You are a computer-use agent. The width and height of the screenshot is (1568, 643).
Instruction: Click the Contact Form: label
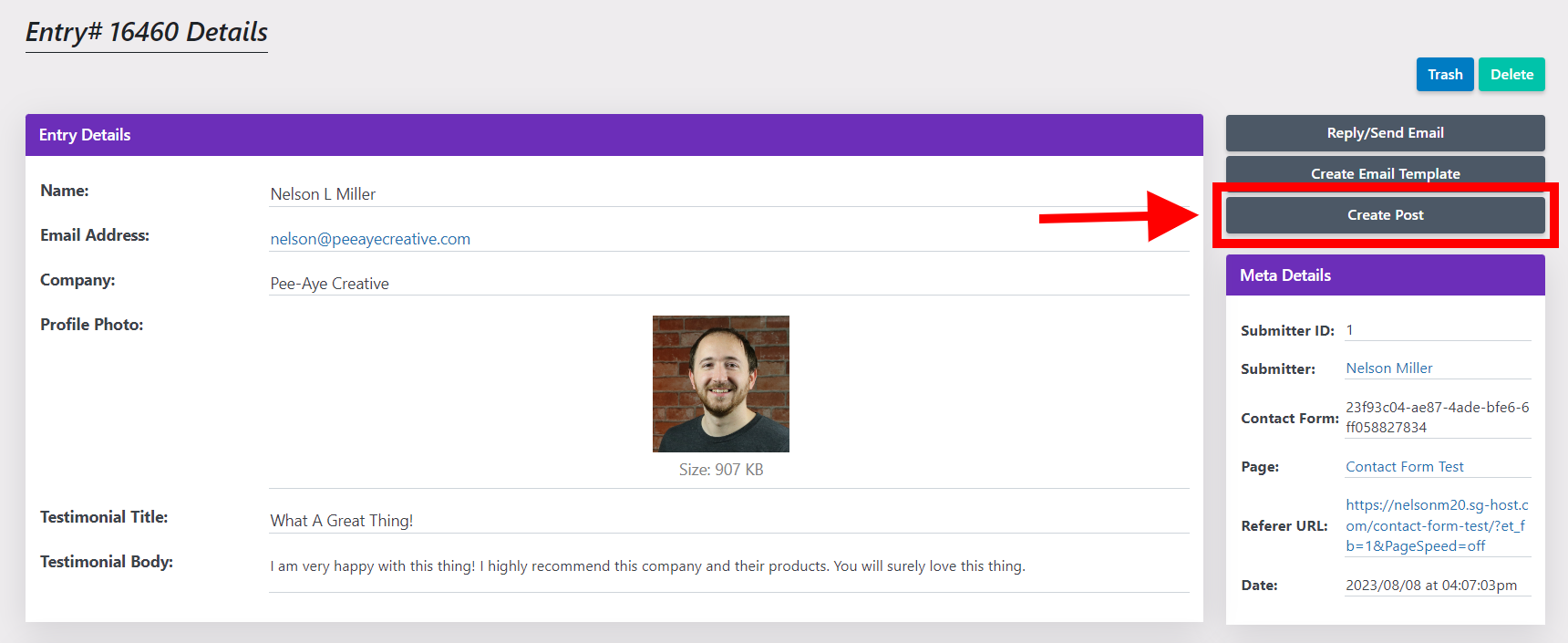click(1290, 419)
